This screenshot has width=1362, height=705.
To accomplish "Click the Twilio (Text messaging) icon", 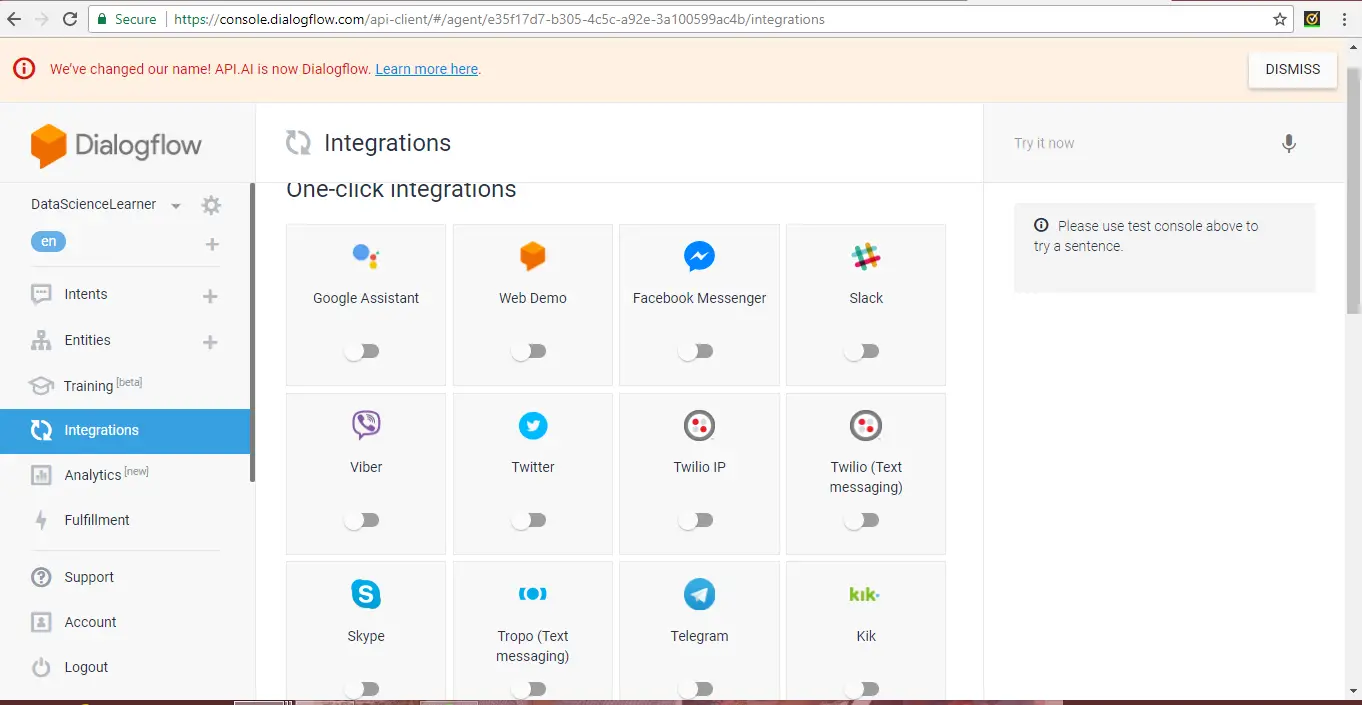I will [x=866, y=426].
